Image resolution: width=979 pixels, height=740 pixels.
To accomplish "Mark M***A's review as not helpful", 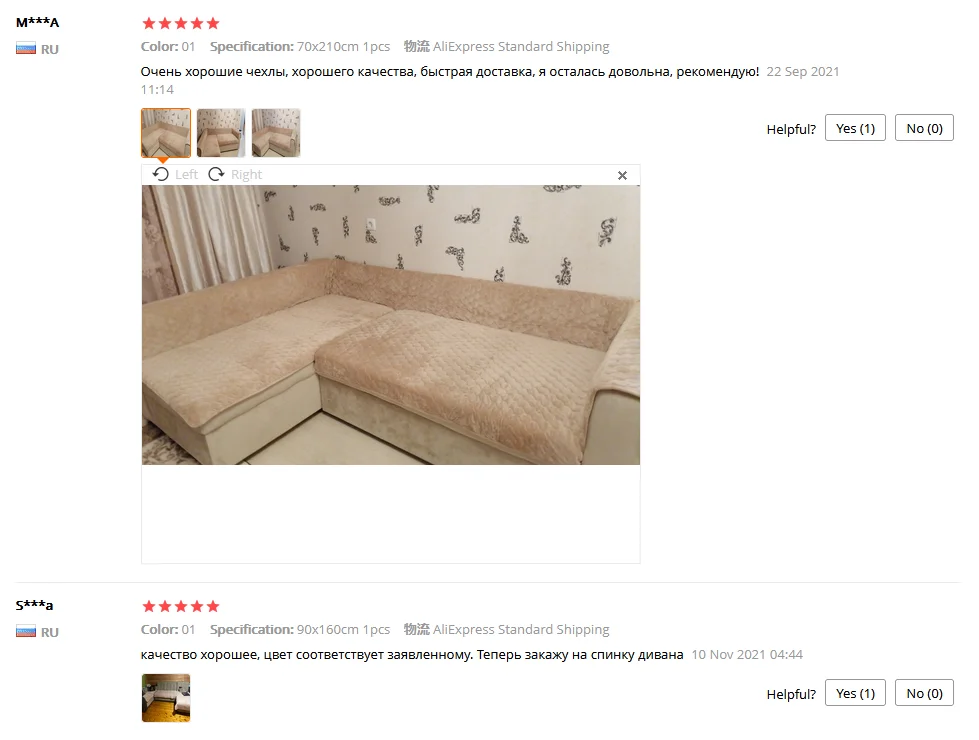I will [x=924, y=128].
